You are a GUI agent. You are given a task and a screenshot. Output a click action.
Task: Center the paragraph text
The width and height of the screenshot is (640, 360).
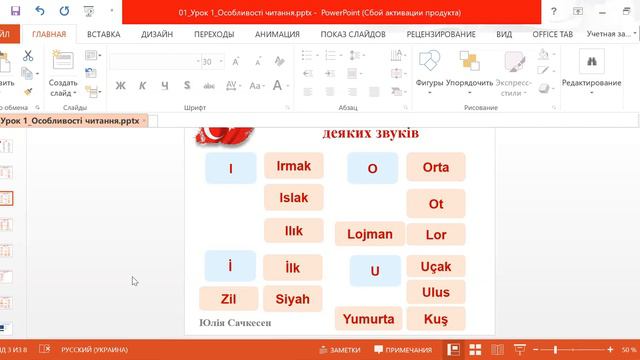(x=330, y=92)
